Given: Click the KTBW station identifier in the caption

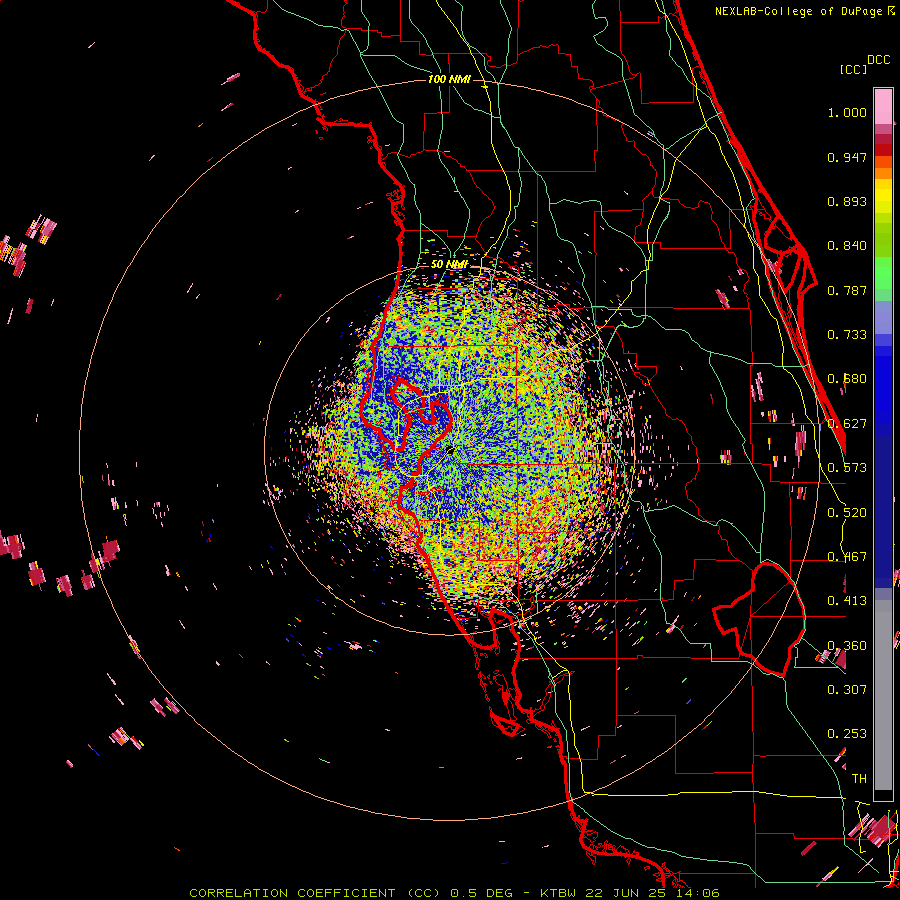Looking at the screenshot, I should click(x=560, y=893).
